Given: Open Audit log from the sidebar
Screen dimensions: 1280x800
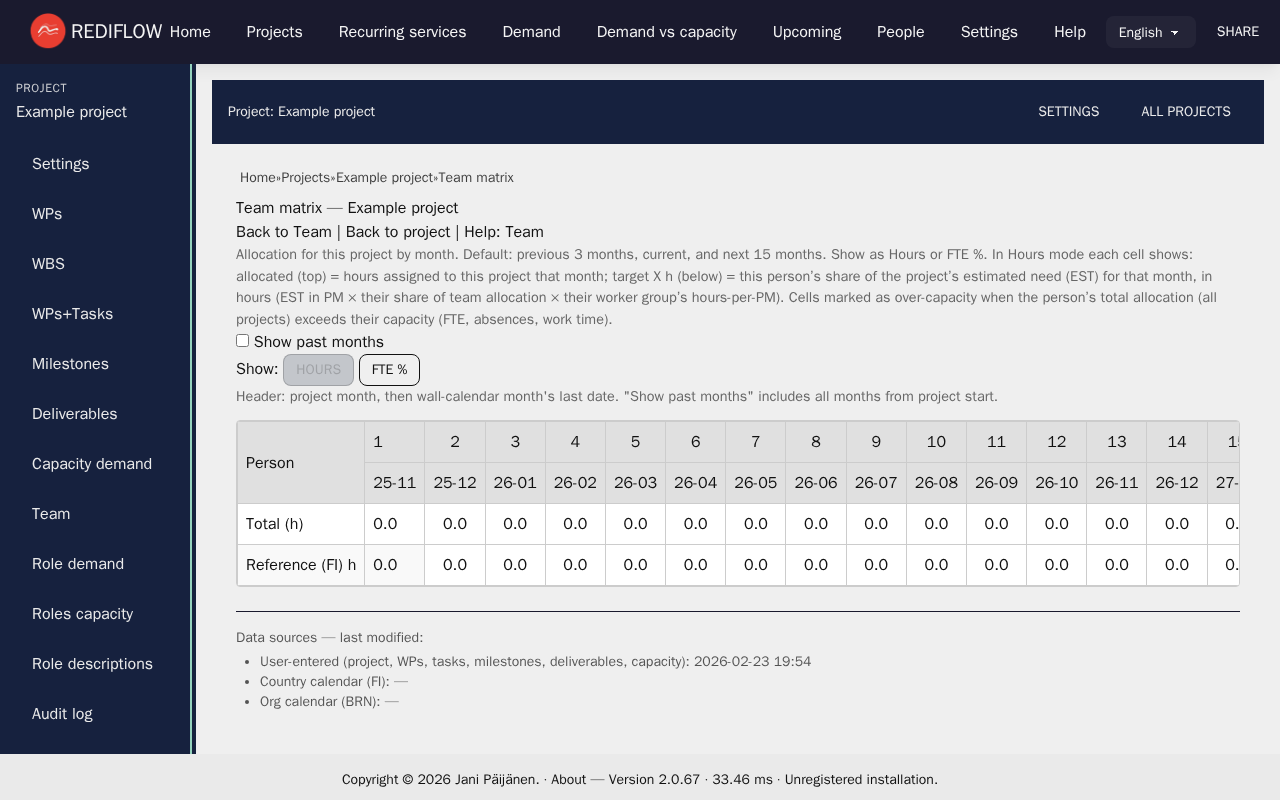Looking at the screenshot, I should [x=62, y=714].
